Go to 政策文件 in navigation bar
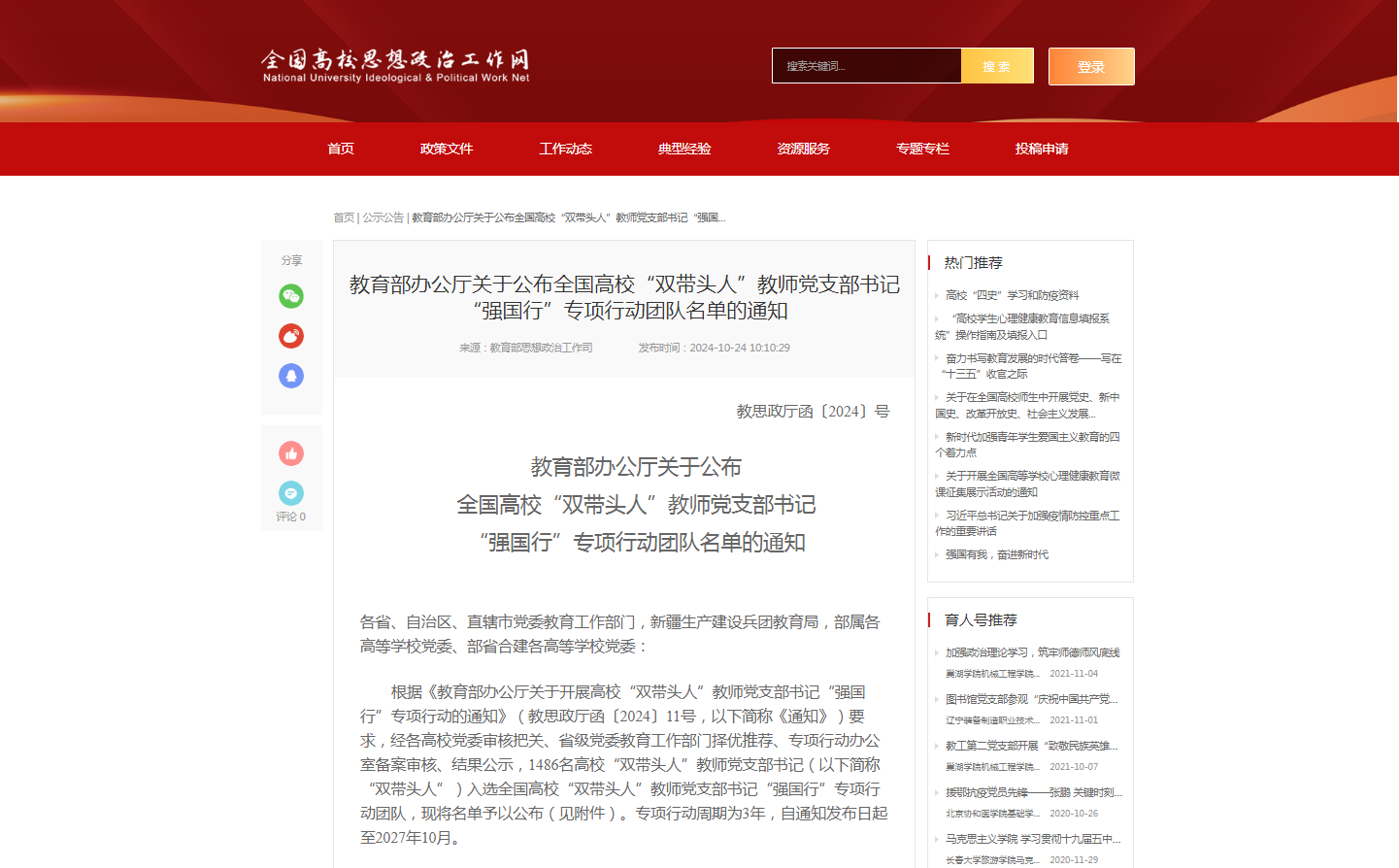This screenshot has width=1399, height=868. [447, 149]
